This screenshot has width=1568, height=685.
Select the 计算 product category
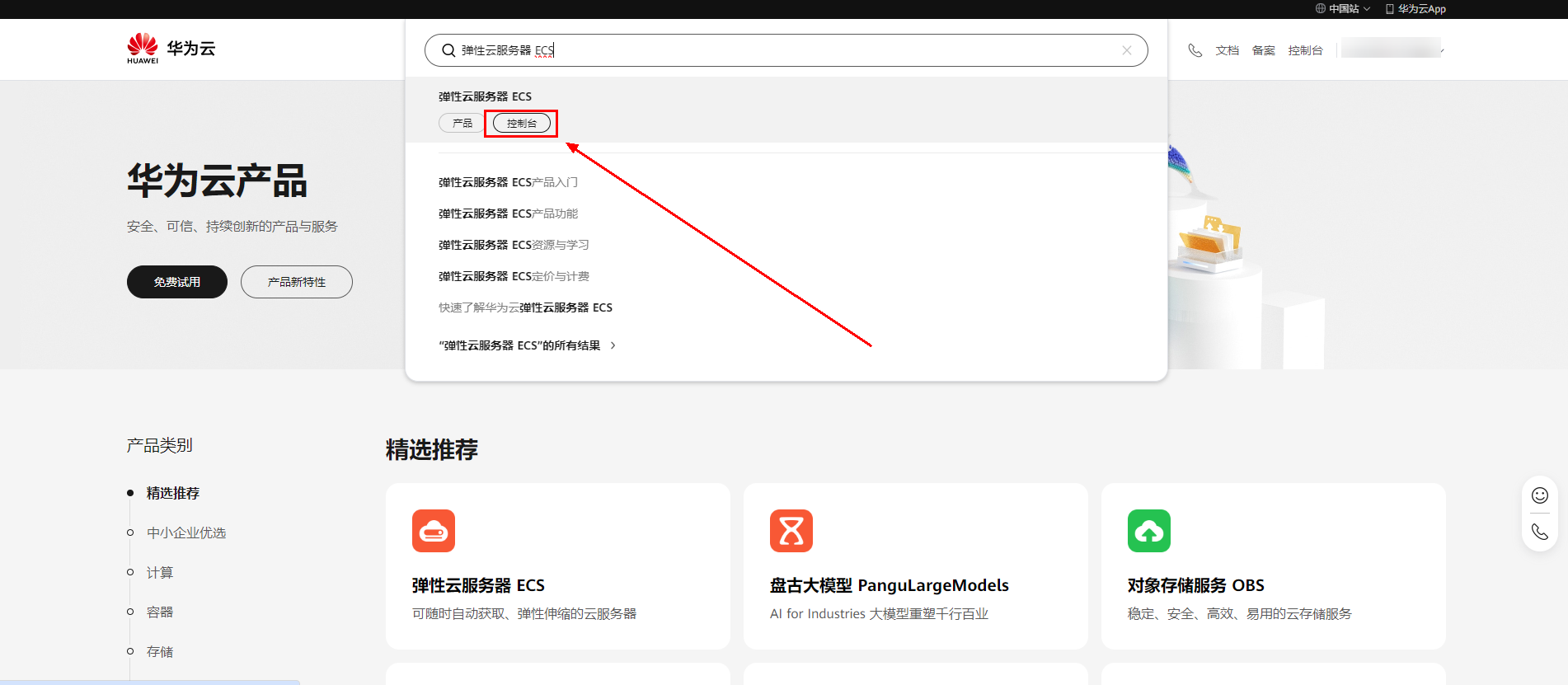(160, 572)
